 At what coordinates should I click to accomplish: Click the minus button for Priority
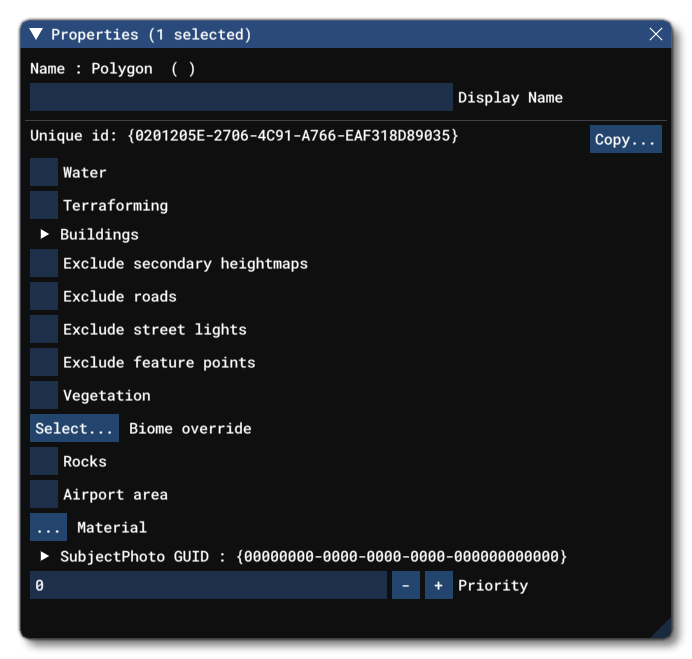[x=405, y=586]
